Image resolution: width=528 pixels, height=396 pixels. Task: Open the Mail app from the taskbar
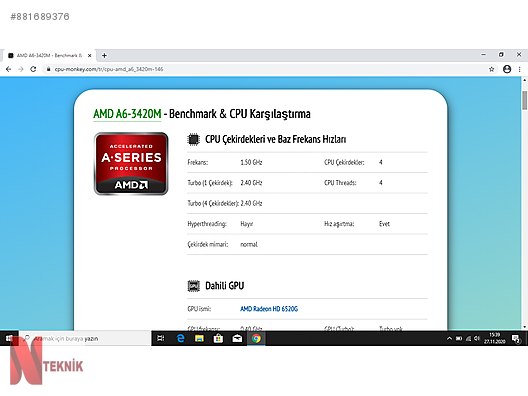click(x=237, y=338)
